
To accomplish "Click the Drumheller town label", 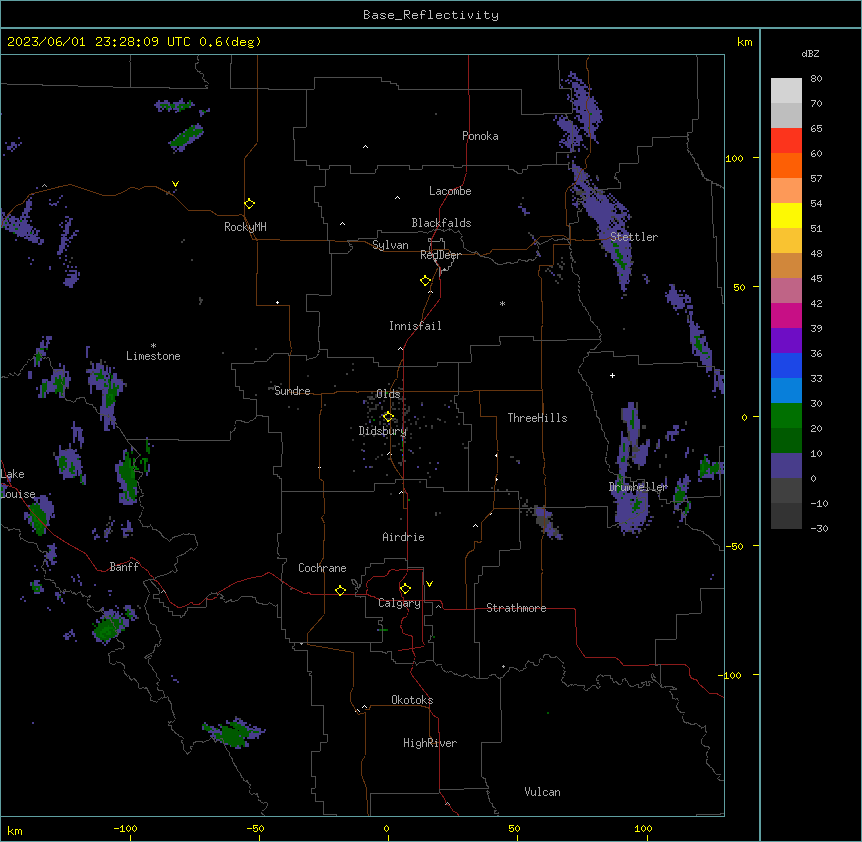I will 638,487.
